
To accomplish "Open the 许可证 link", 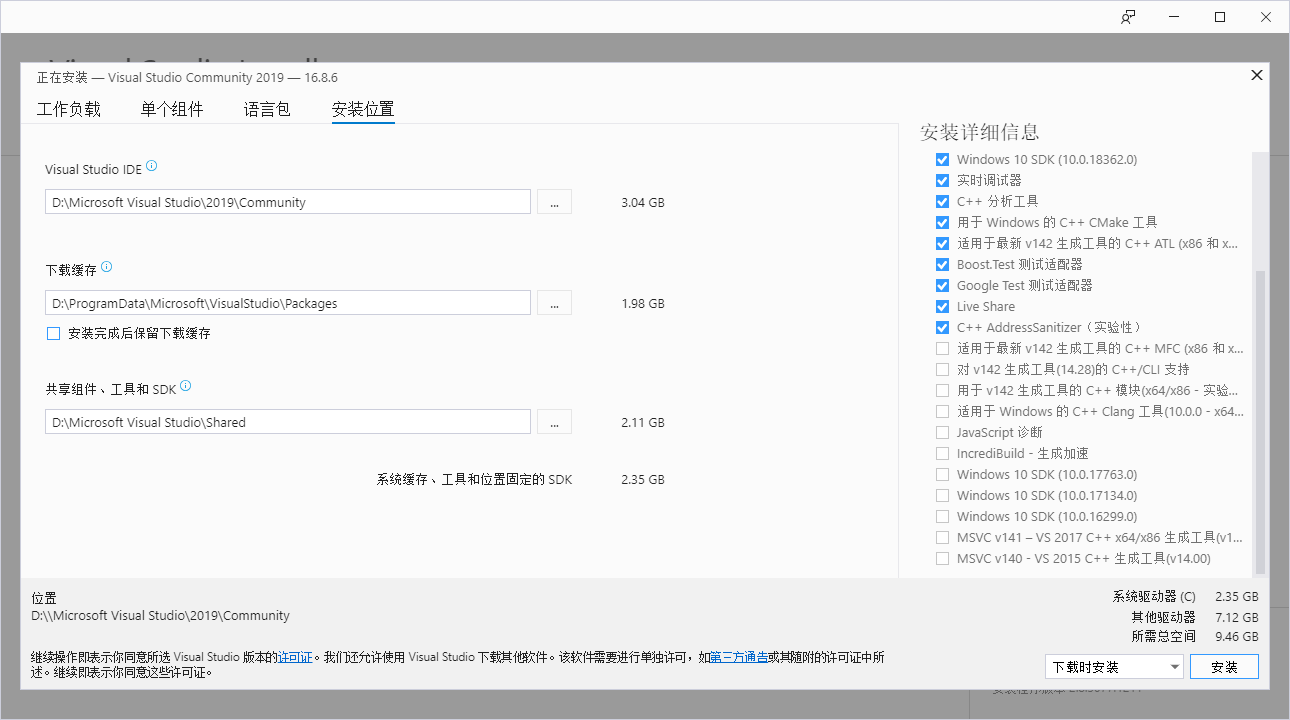I will [x=295, y=657].
